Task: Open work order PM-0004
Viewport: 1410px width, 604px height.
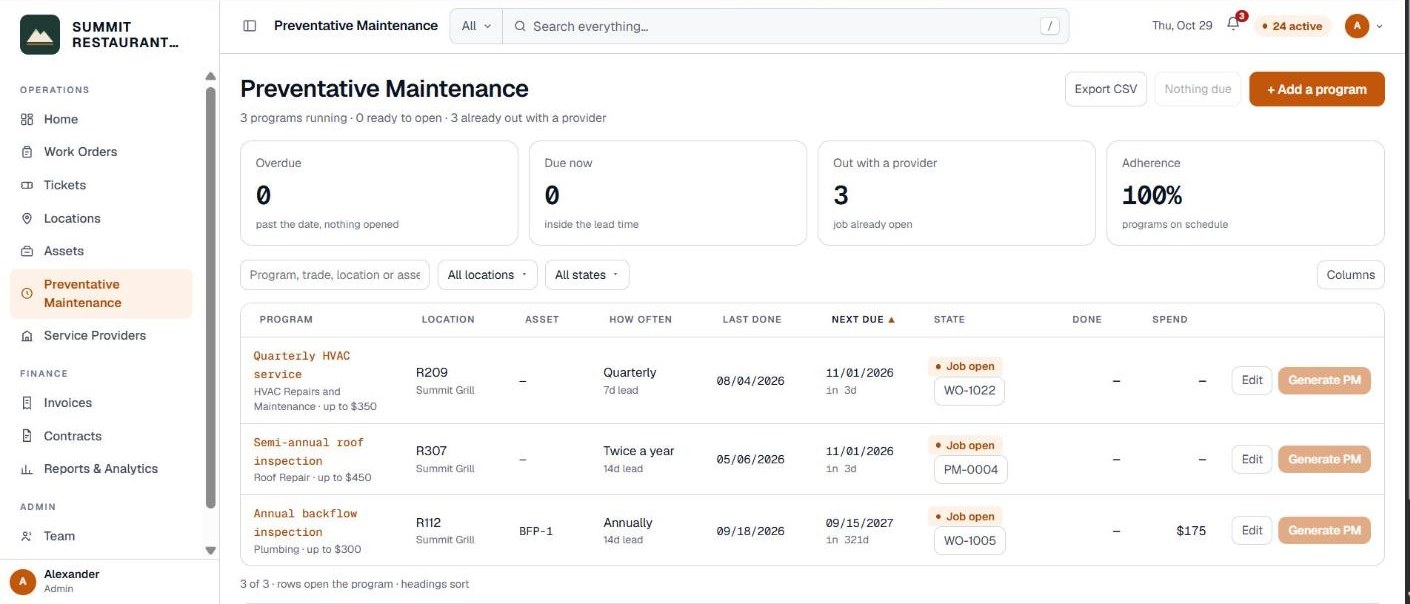Action: point(970,469)
